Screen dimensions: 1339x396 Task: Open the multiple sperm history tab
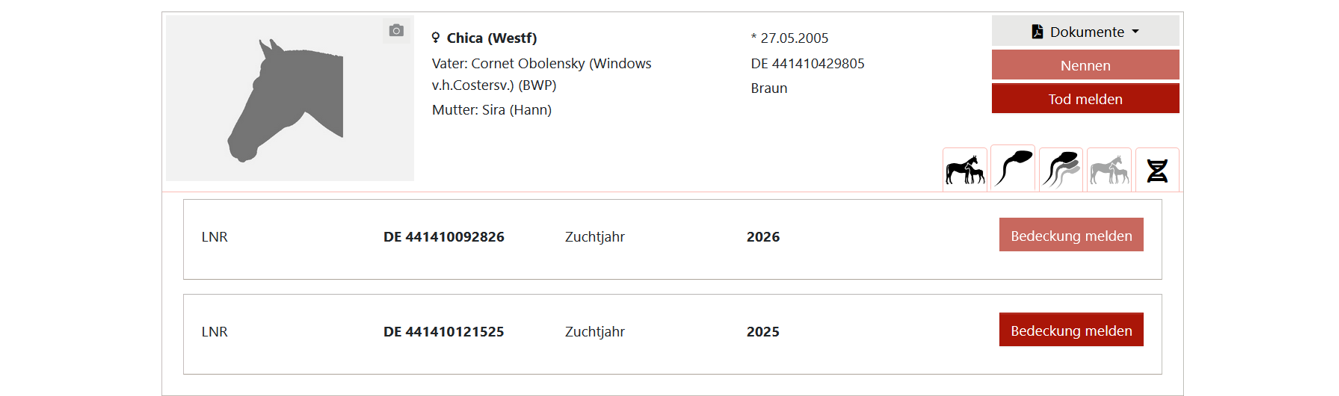coord(1061,170)
